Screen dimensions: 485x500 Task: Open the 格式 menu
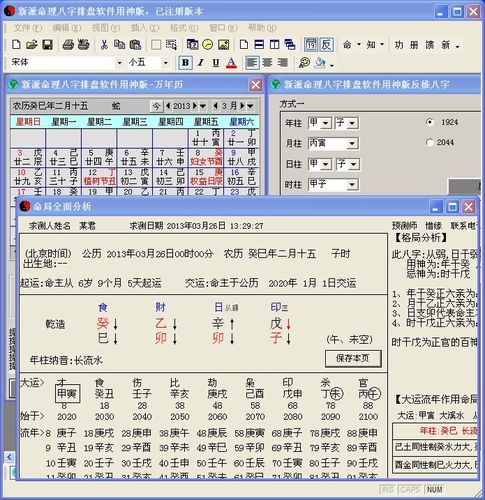[184, 28]
